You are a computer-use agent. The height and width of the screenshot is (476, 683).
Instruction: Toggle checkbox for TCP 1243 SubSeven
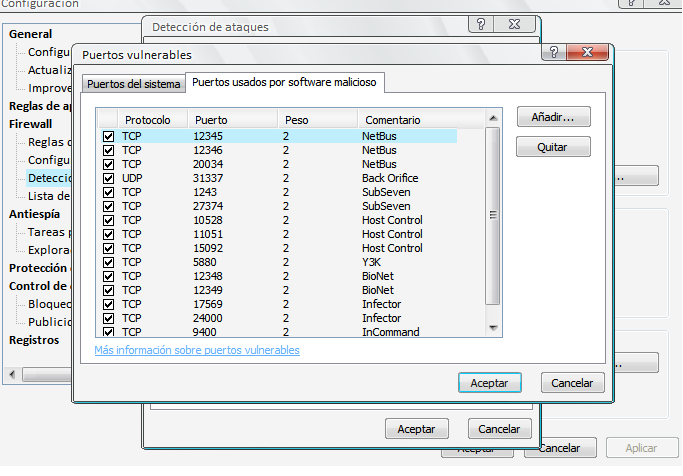(108, 192)
